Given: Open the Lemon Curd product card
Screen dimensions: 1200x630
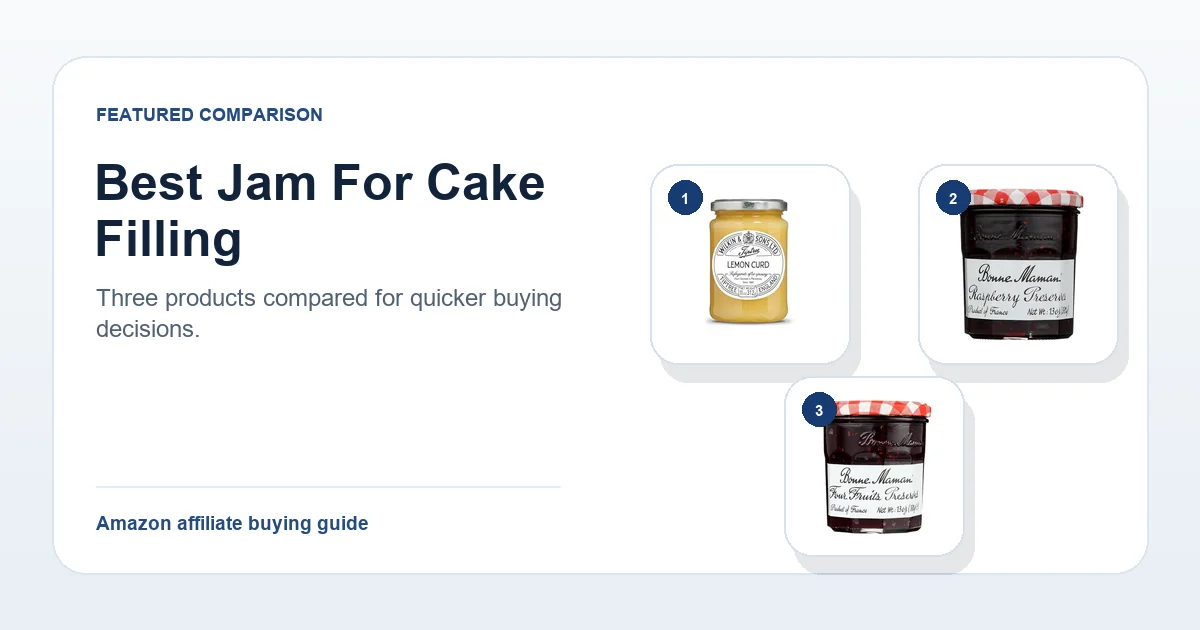Looking at the screenshot, I should [x=750, y=264].
